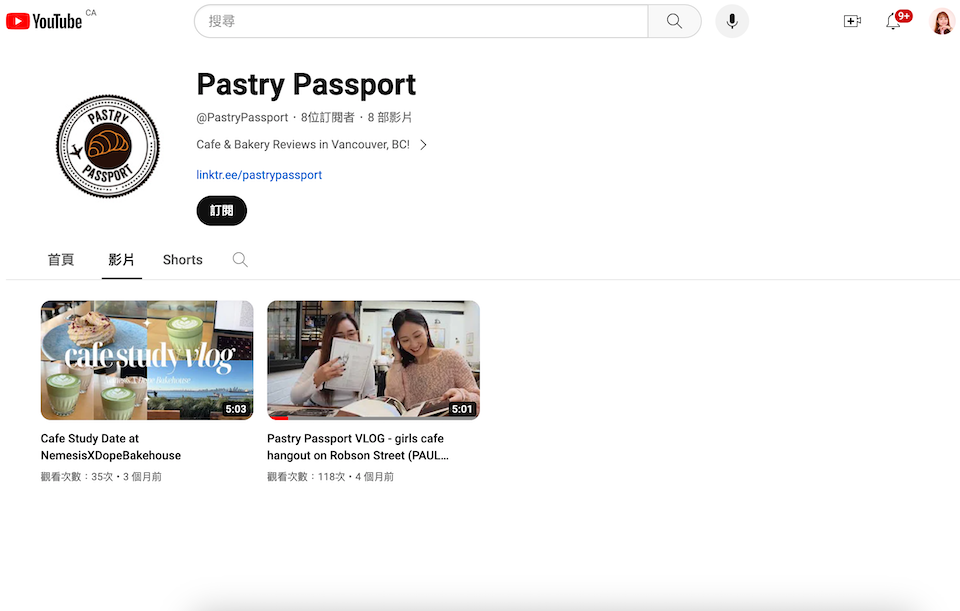Image resolution: width=960 pixels, height=611 pixels.
Task: Select the 影片 tab
Action: (122, 260)
